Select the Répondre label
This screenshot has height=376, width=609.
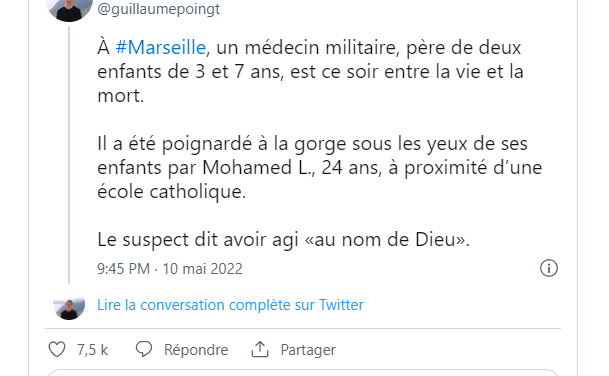[x=196, y=350]
